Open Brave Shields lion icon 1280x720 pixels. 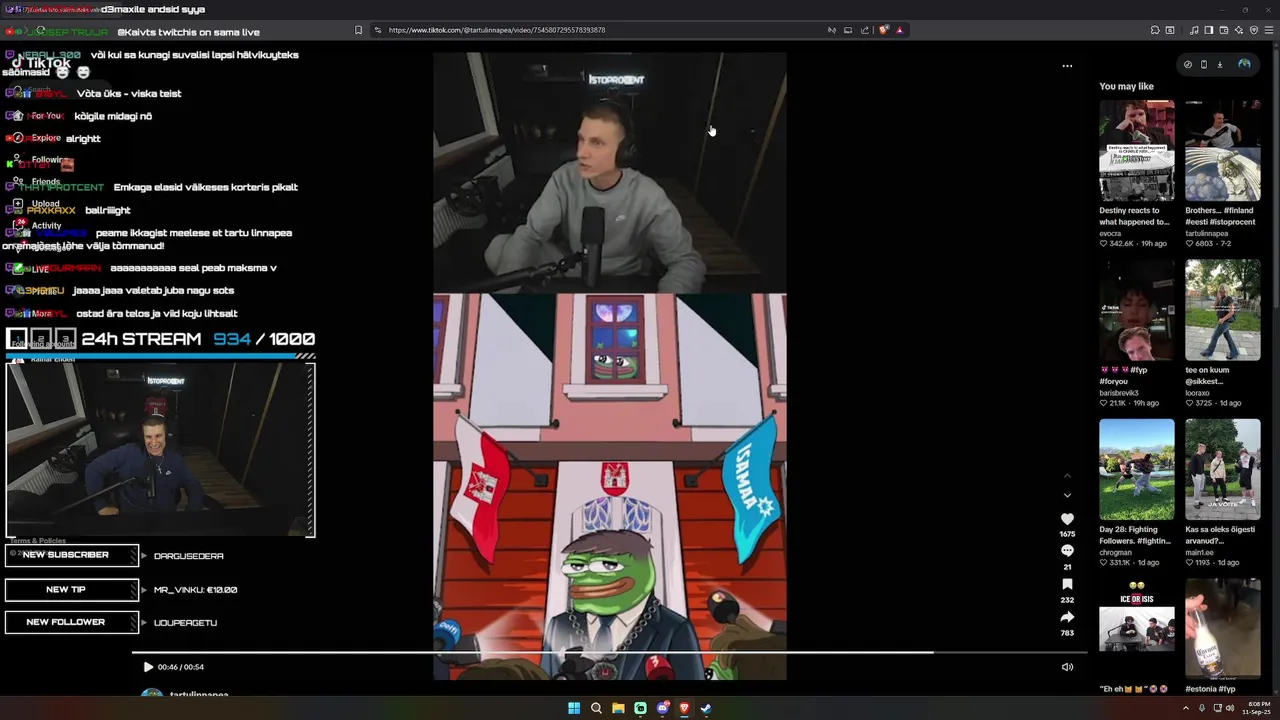(x=884, y=30)
